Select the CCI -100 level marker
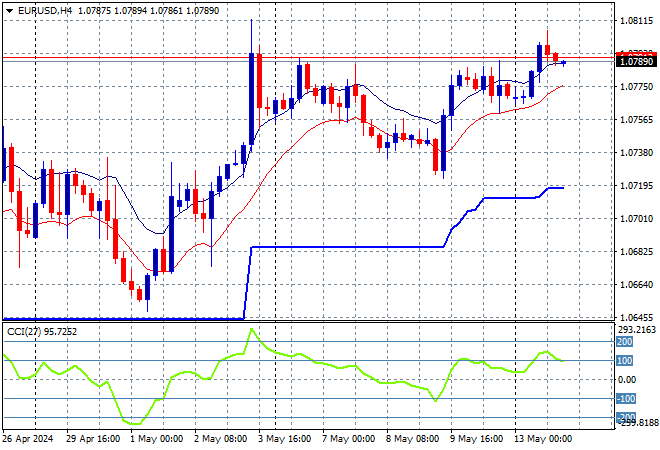This screenshot has width=660, height=450. tap(625, 399)
